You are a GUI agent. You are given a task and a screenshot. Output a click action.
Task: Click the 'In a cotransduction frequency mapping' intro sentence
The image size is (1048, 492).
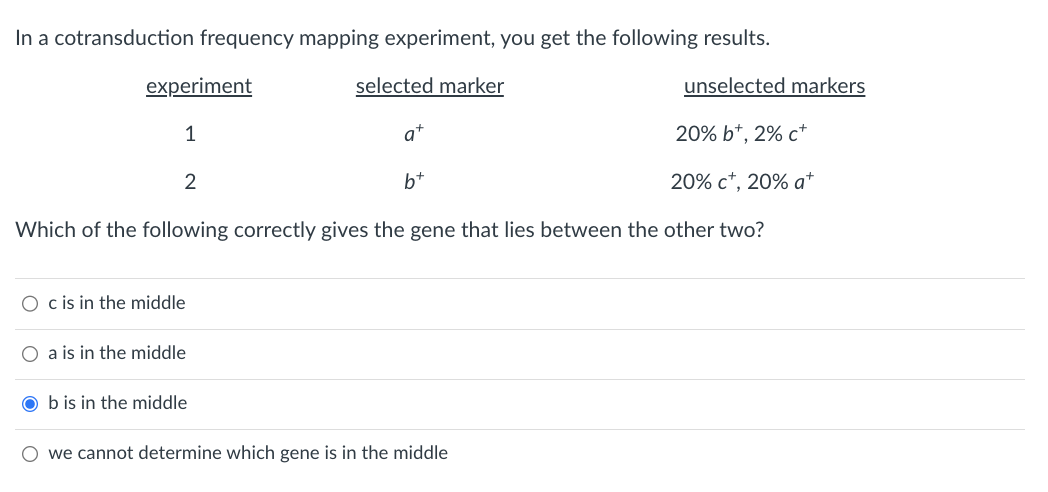(x=392, y=39)
